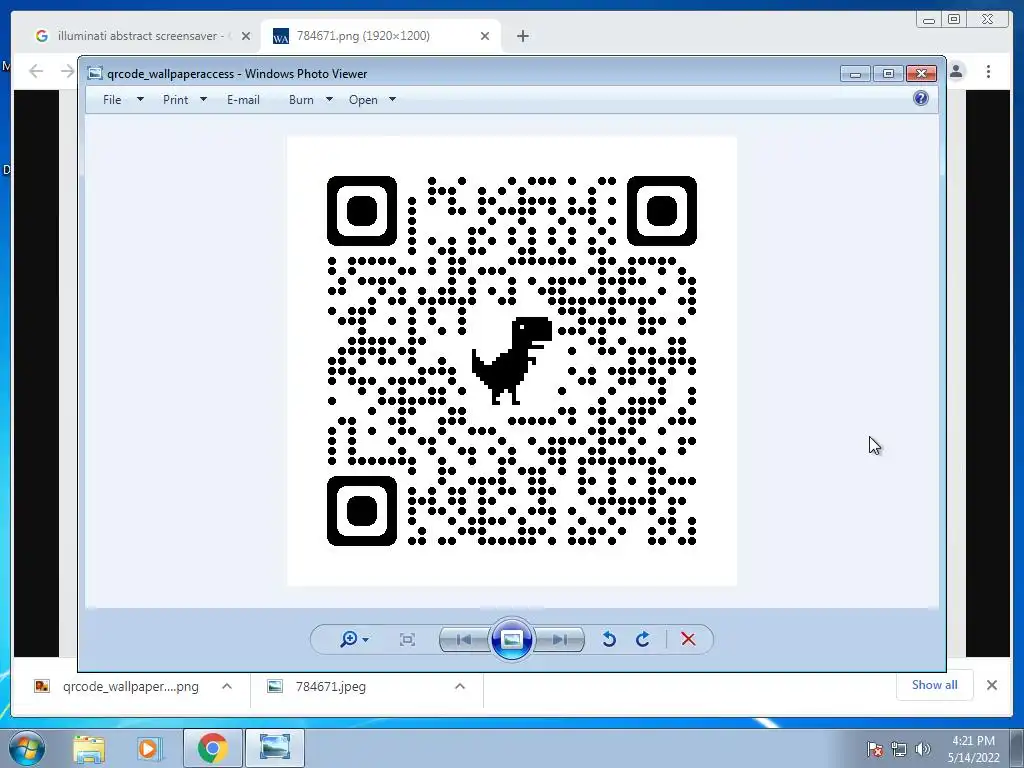Rotate the image clockwise
This screenshot has height=768, width=1024.
click(x=643, y=639)
